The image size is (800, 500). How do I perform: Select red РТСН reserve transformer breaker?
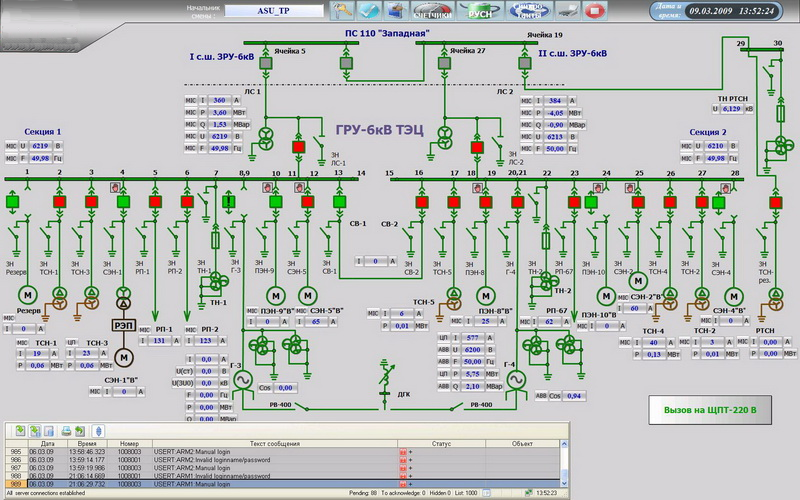(x=776, y=202)
